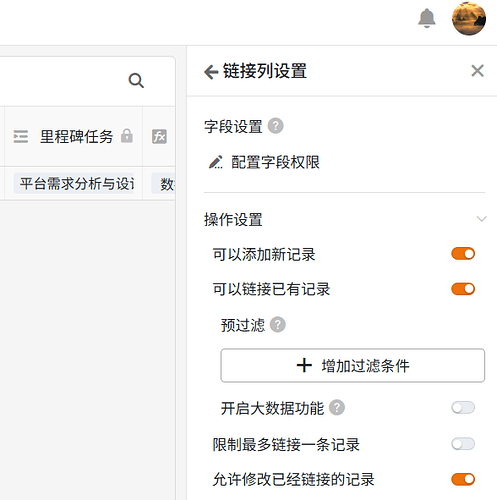Open the user avatar menu
This screenshot has width=497, height=500.
point(469,18)
